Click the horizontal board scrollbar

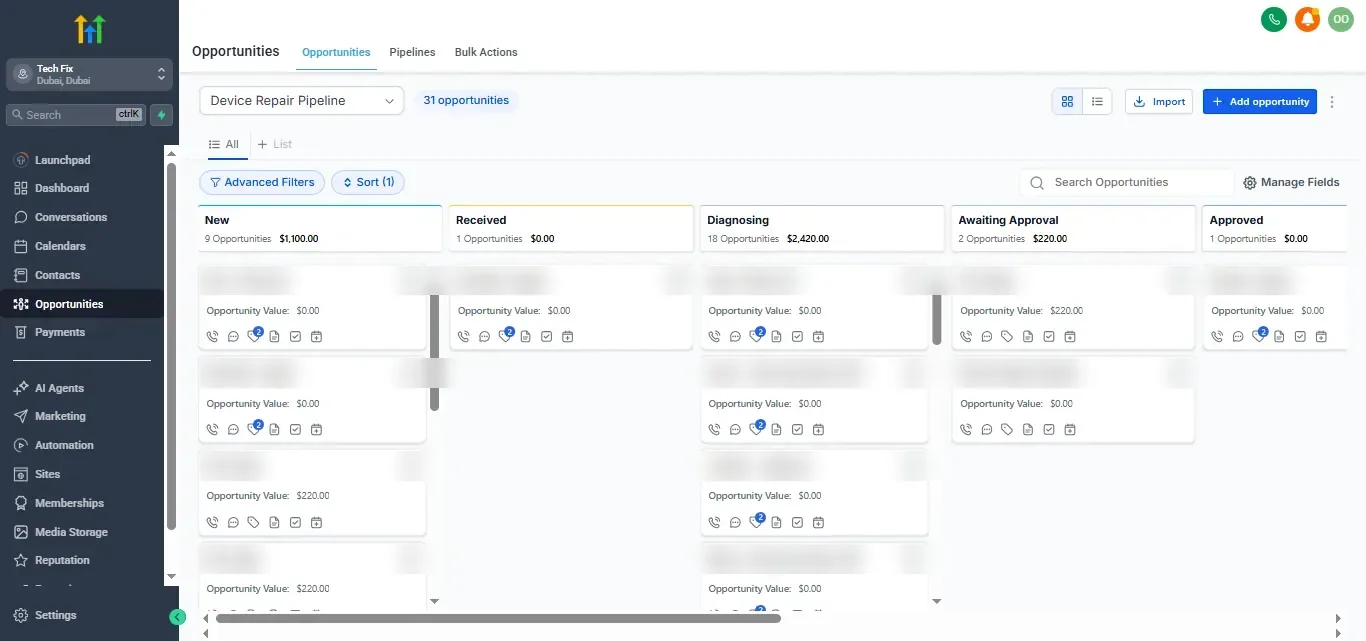pyautogui.click(x=498, y=619)
